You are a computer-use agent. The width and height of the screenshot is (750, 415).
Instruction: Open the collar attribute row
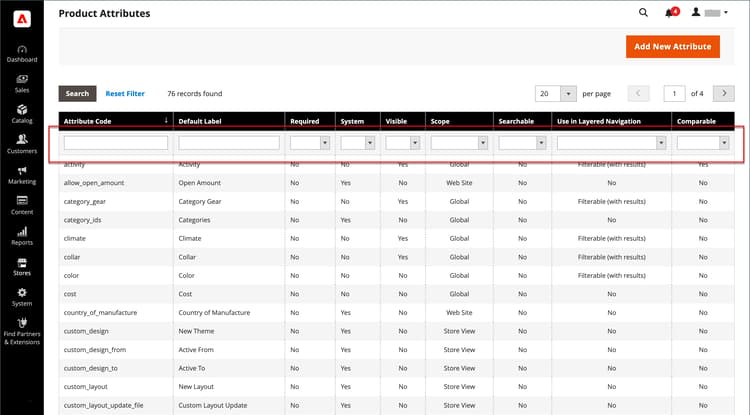point(397,257)
